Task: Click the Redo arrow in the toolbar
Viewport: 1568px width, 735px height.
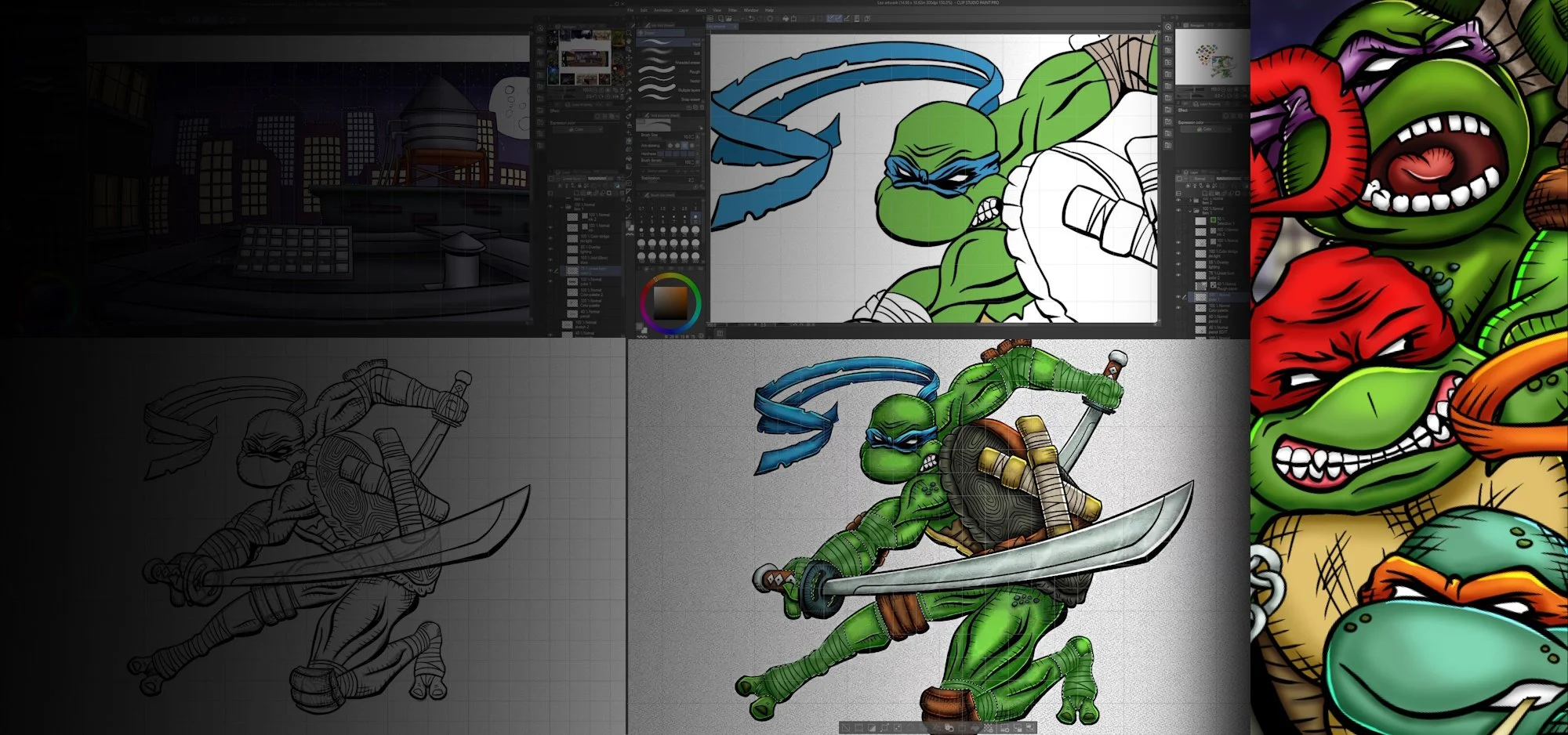Action: coord(760,18)
